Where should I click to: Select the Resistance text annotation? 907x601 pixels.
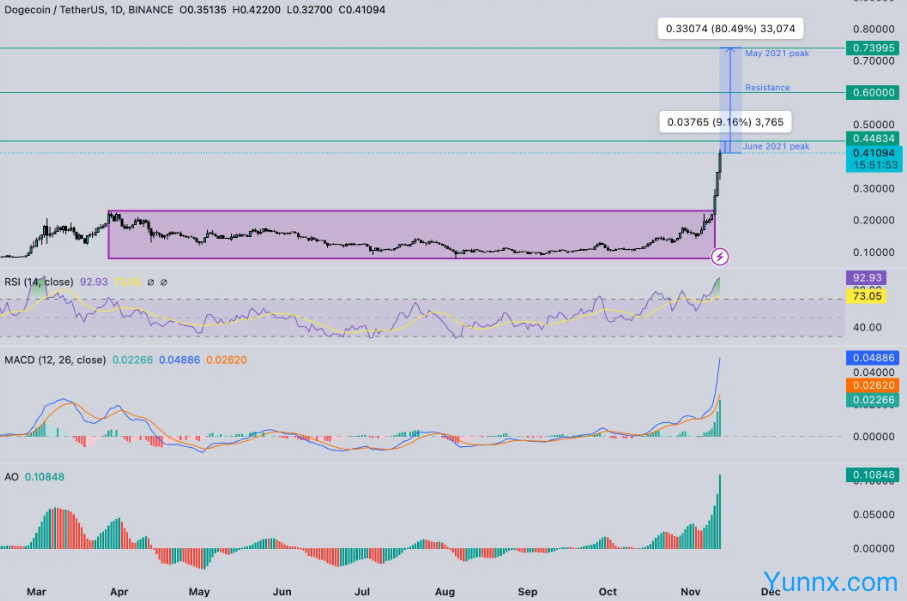point(767,88)
